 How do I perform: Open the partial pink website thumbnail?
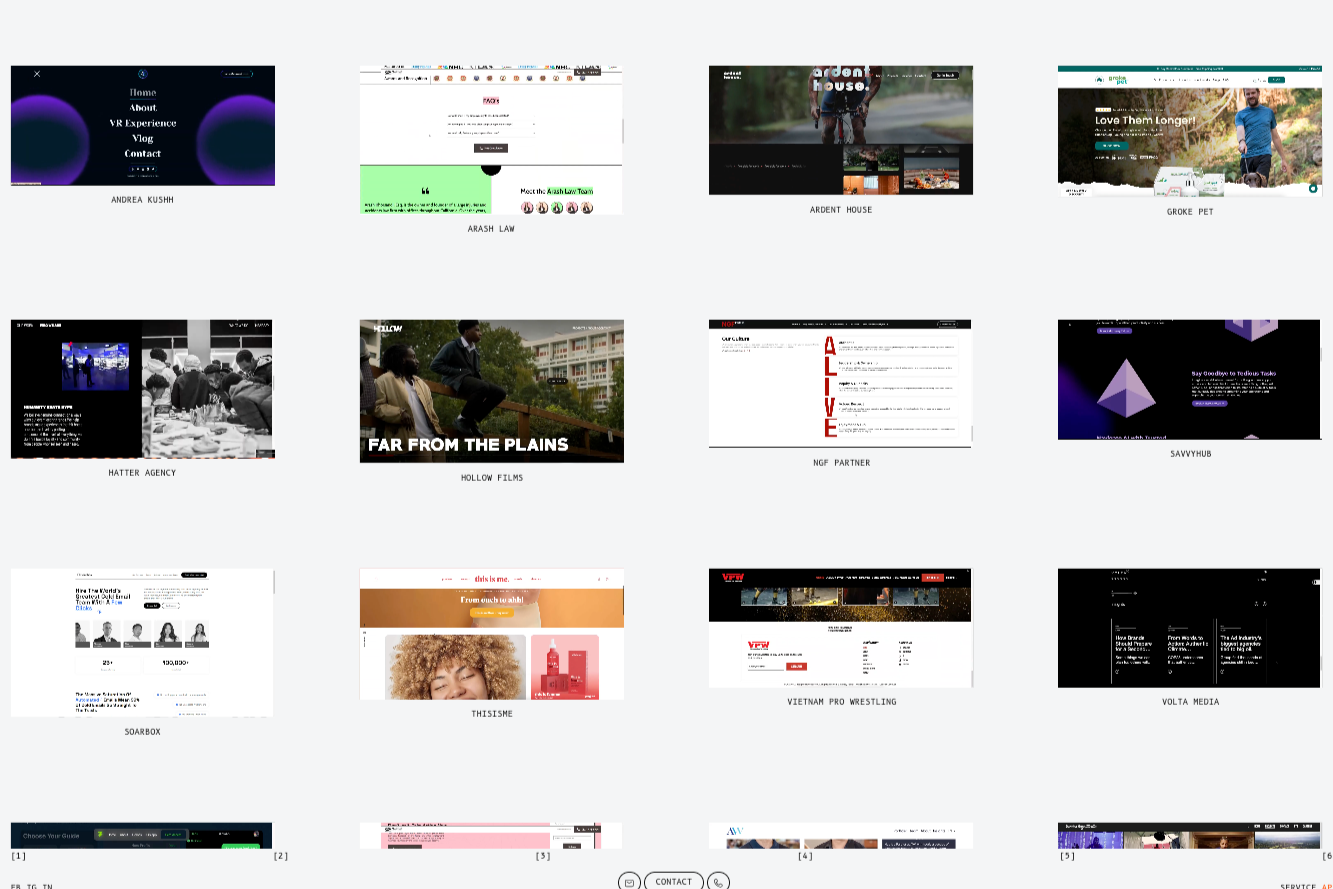click(x=491, y=836)
